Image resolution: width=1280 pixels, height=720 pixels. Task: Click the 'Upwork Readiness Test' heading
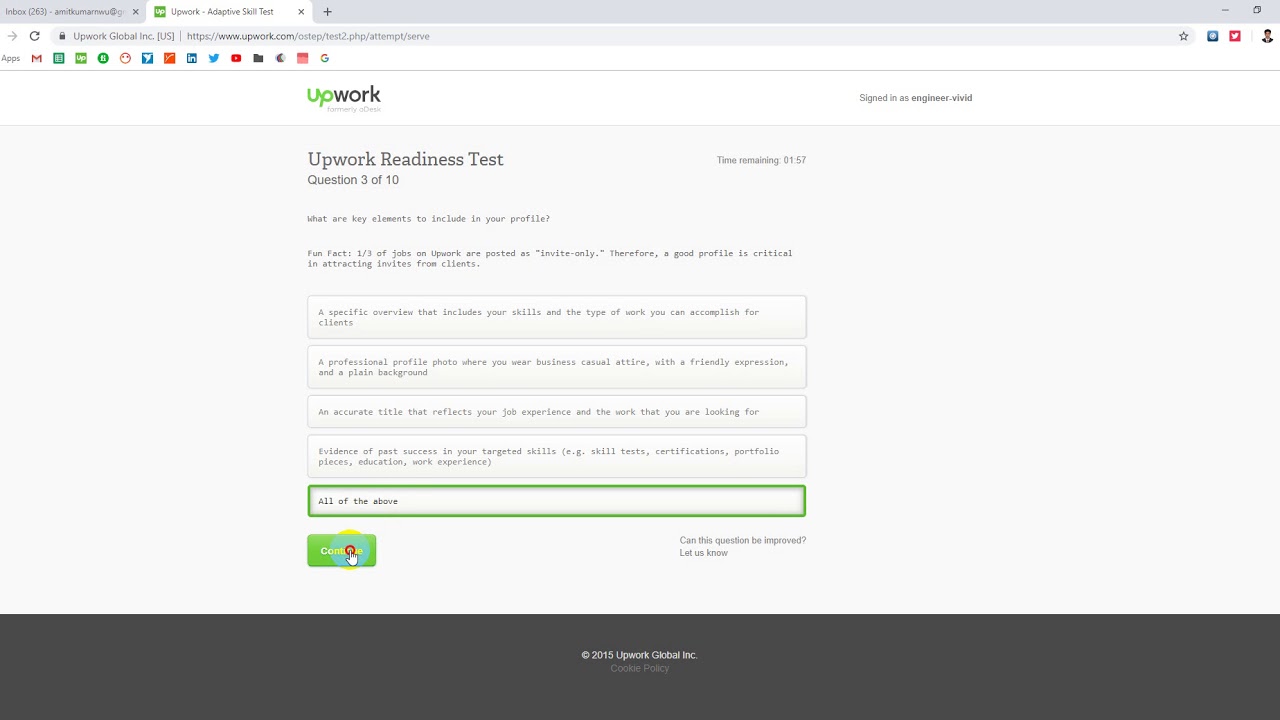[x=405, y=159]
